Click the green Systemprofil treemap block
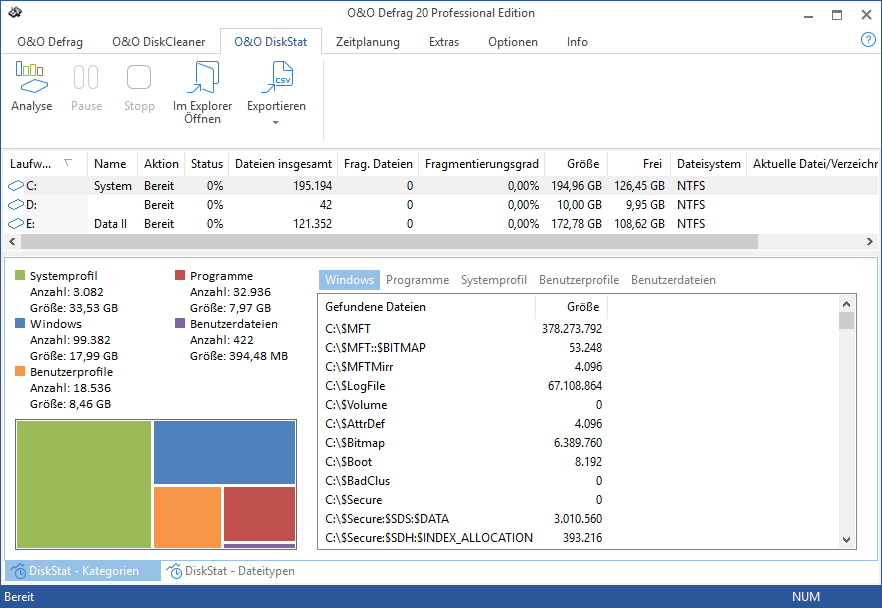This screenshot has height=608, width=882. 84,484
